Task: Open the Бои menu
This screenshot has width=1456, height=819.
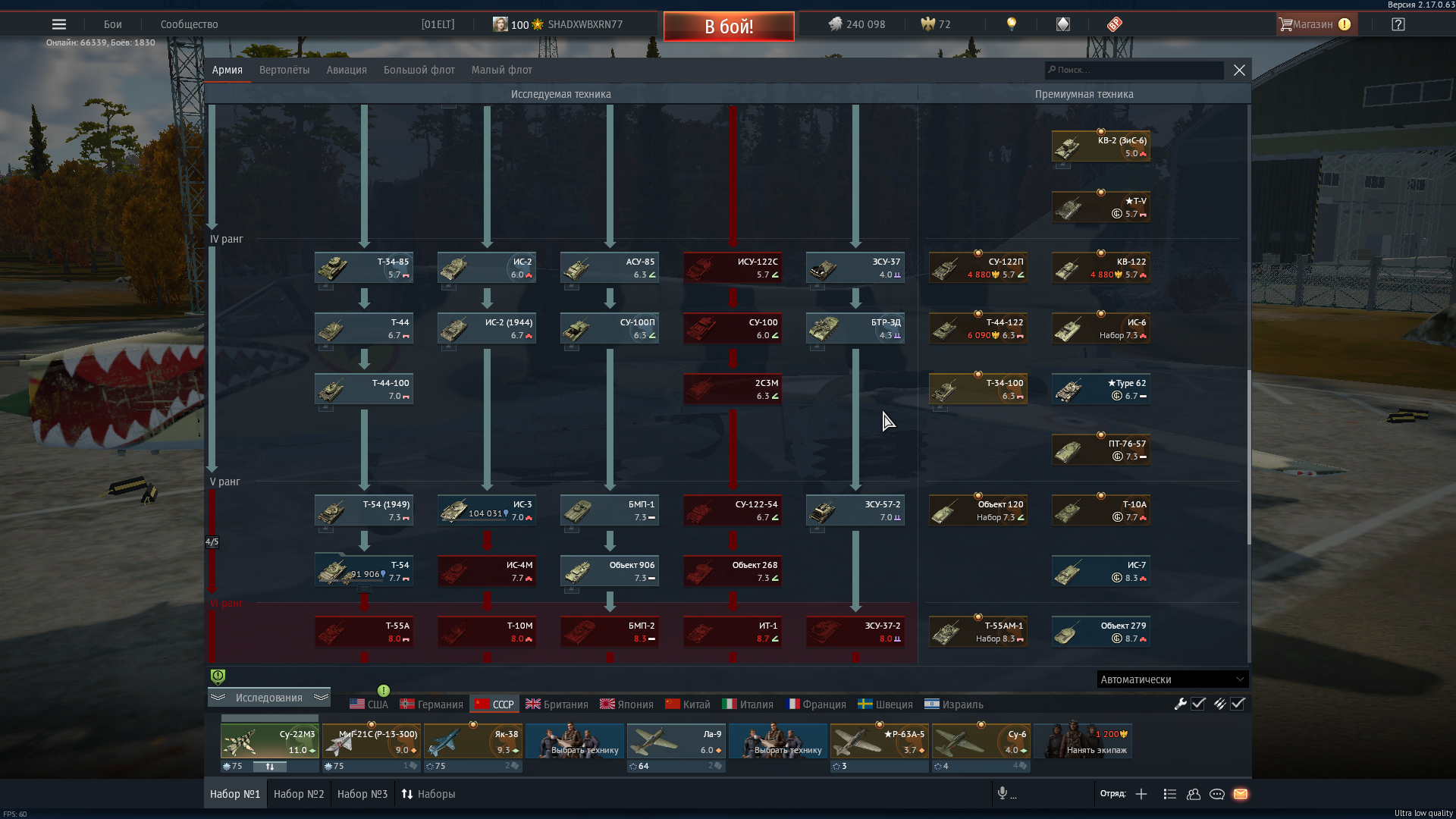Action: 113,24
